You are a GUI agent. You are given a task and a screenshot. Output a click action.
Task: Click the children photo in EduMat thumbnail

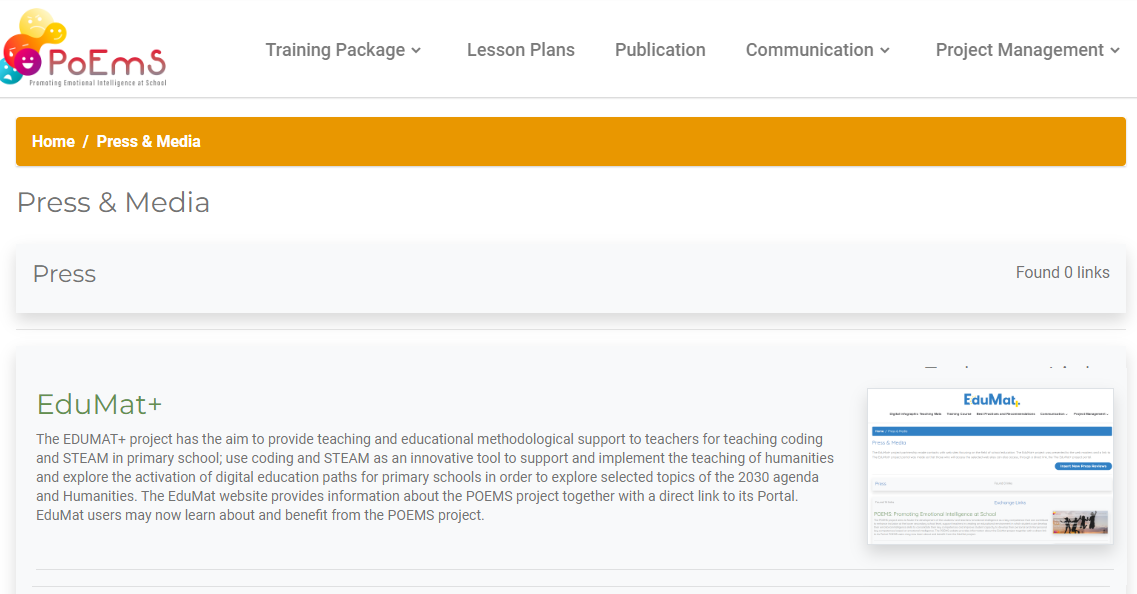[1080, 522]
